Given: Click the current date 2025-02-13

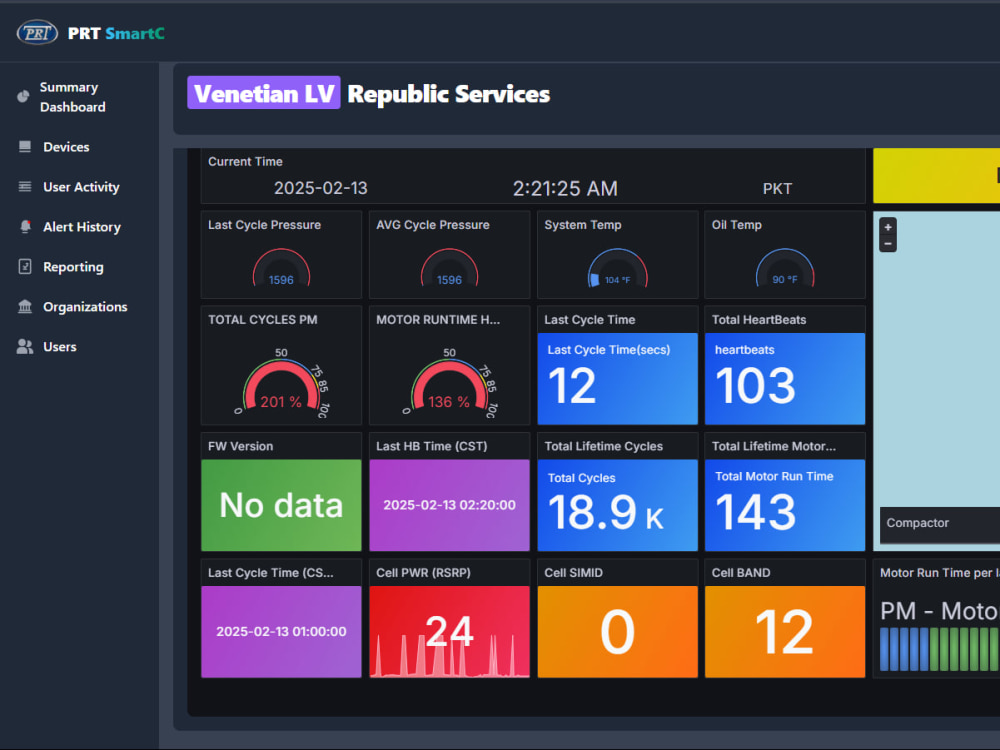Looking at the screenshot, I should click(x=321, y=188).
